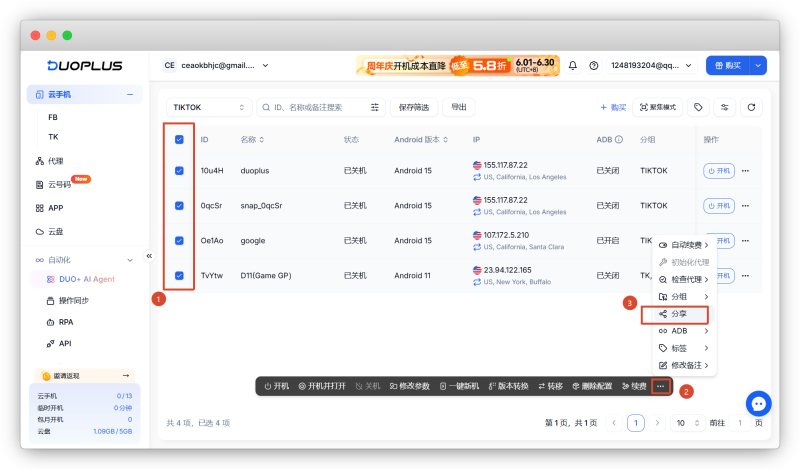Click the ADB info icon in header
This screenshot has height=469, width=800.
click(x=619, y=139)
